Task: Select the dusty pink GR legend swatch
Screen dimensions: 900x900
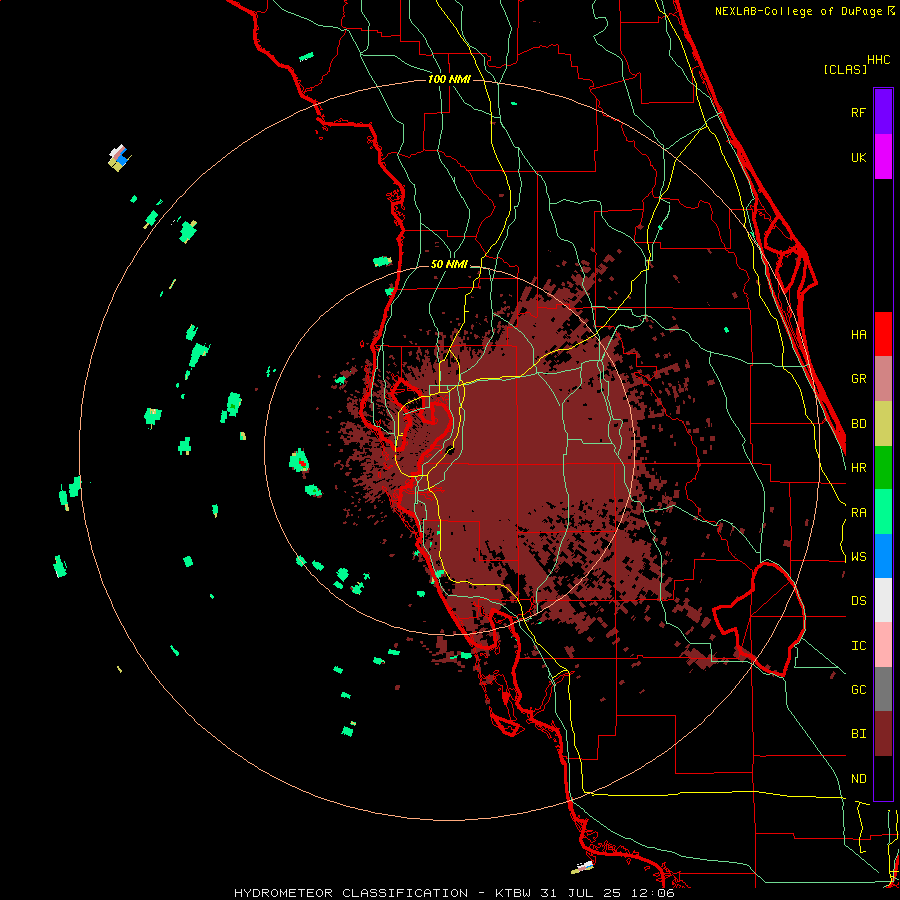Action: (883, 379)
